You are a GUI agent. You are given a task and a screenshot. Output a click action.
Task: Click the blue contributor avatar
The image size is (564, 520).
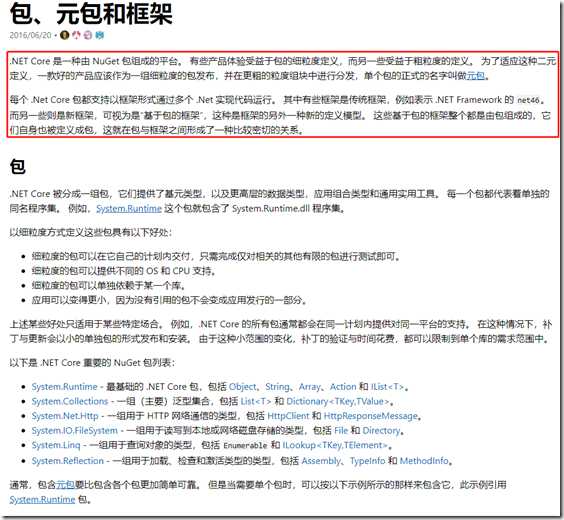click(x=100, y=35)
